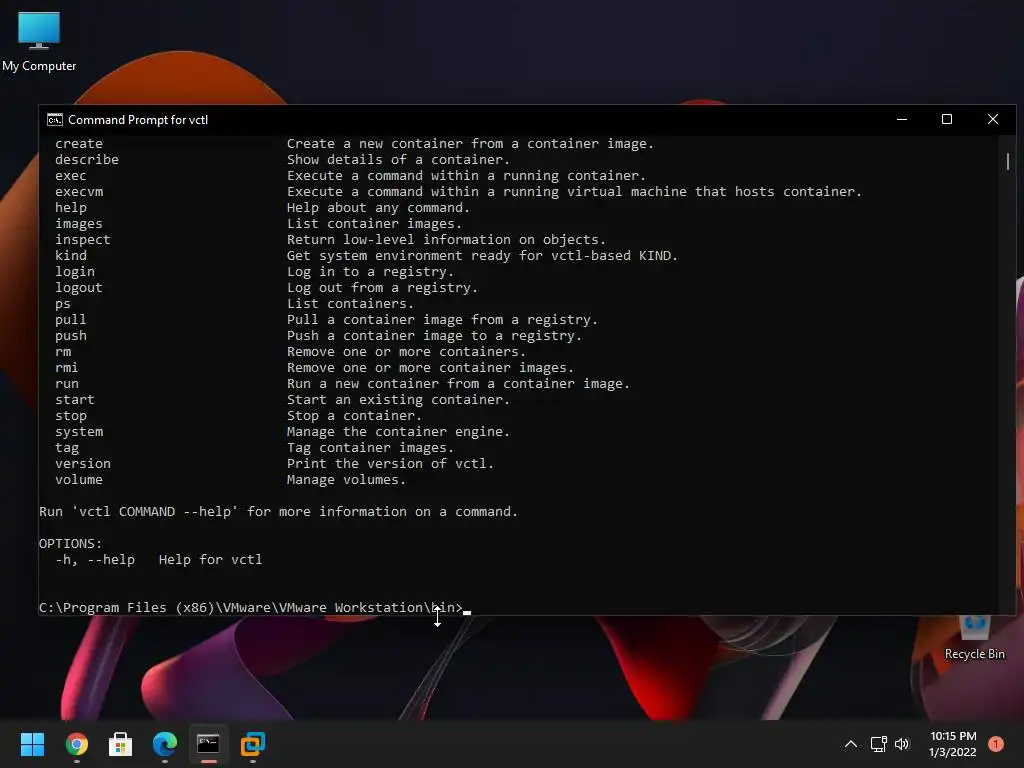Click 'Get system environment ready for vctl-based KIND.'
Viewport: 1024px width, 768px height.
[x=482, y=255]
